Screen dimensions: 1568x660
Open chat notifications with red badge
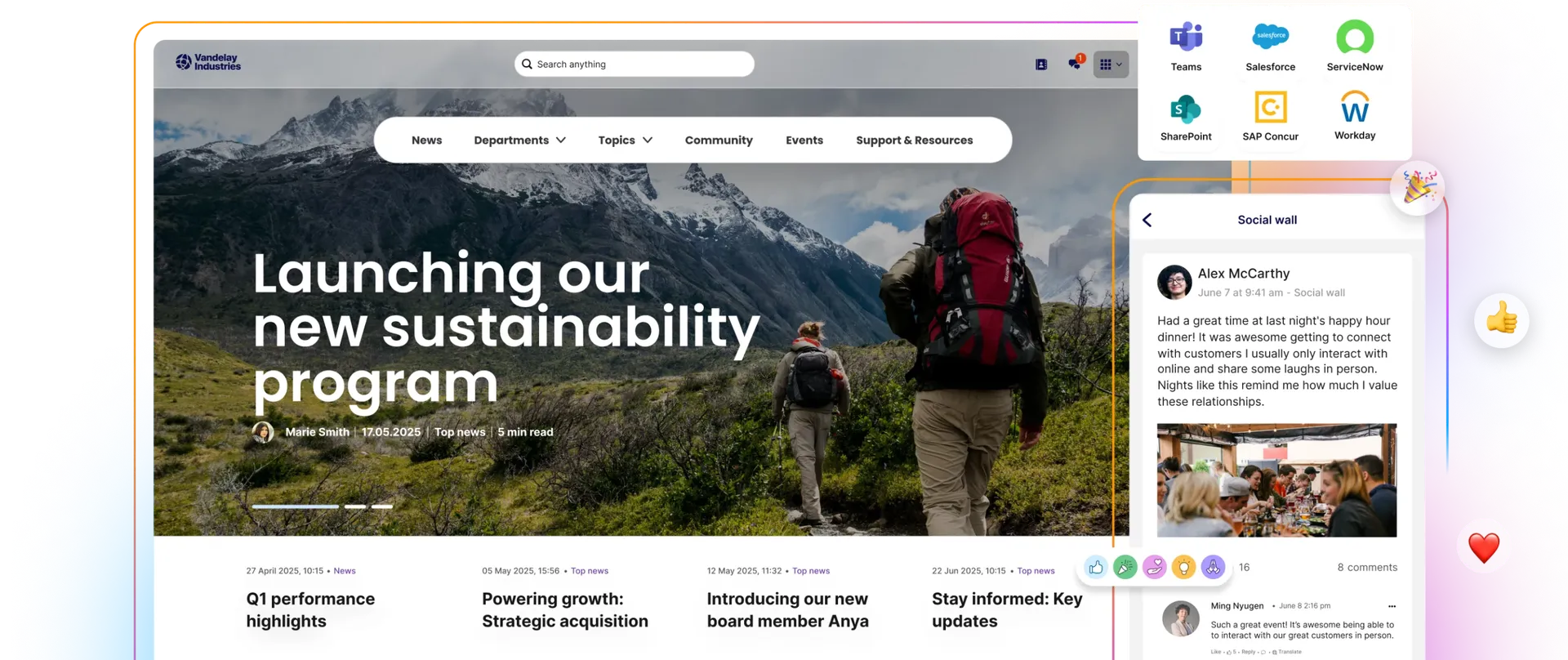pyautogui.click(x=1075, y=63)
